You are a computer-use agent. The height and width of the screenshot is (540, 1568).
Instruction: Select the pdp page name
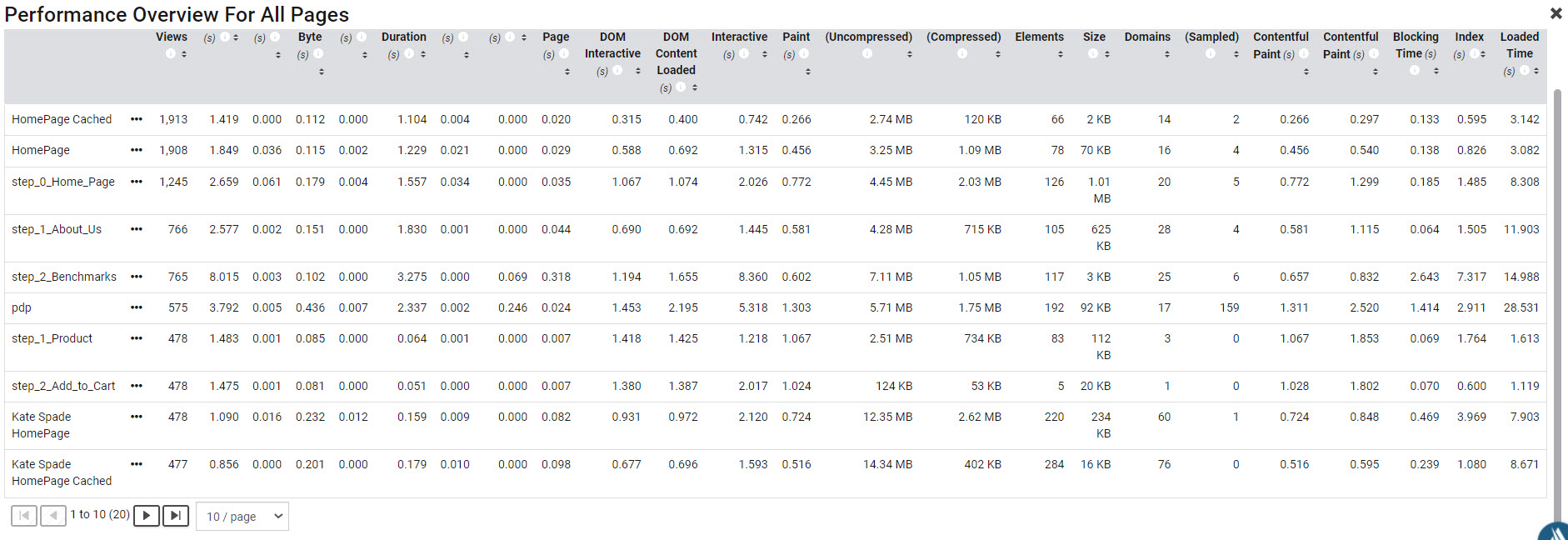(22, 307)
